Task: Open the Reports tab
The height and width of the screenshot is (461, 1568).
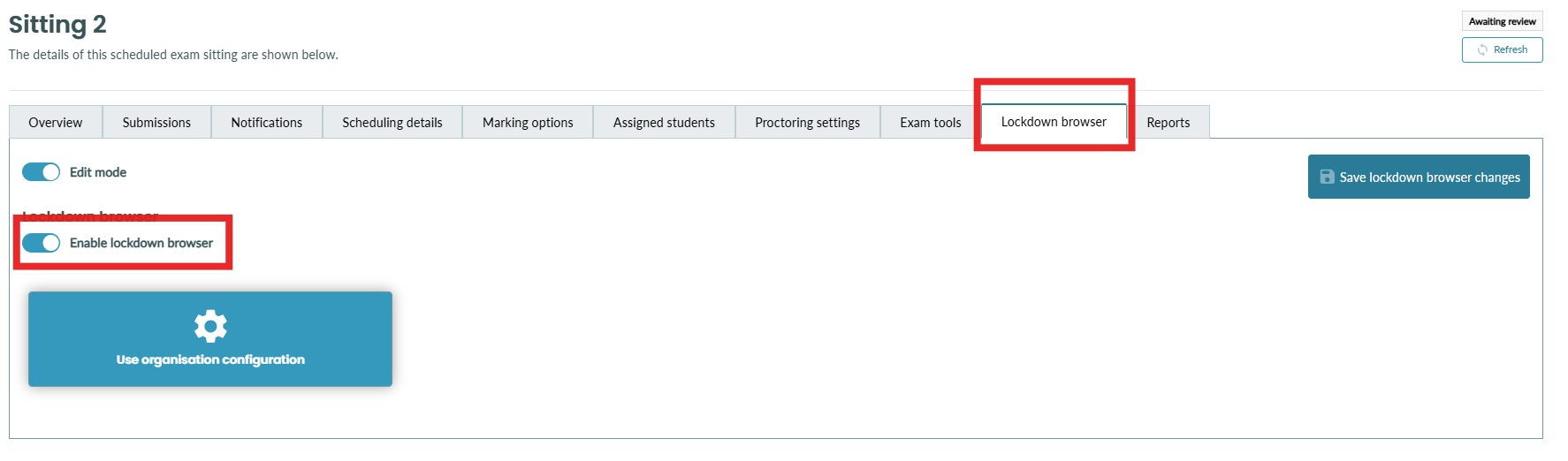Action: pos(1168,123)
